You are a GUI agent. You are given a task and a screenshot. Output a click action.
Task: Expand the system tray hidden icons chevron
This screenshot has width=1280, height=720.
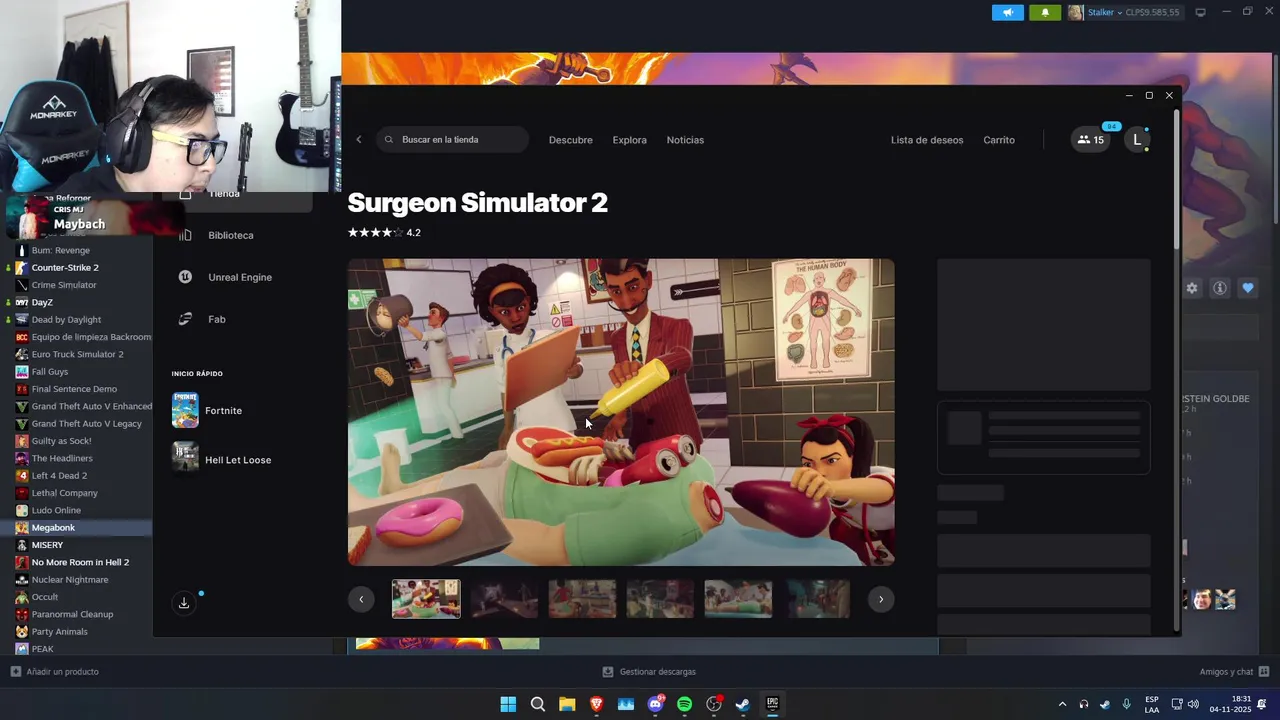(x=1062, y=704)
